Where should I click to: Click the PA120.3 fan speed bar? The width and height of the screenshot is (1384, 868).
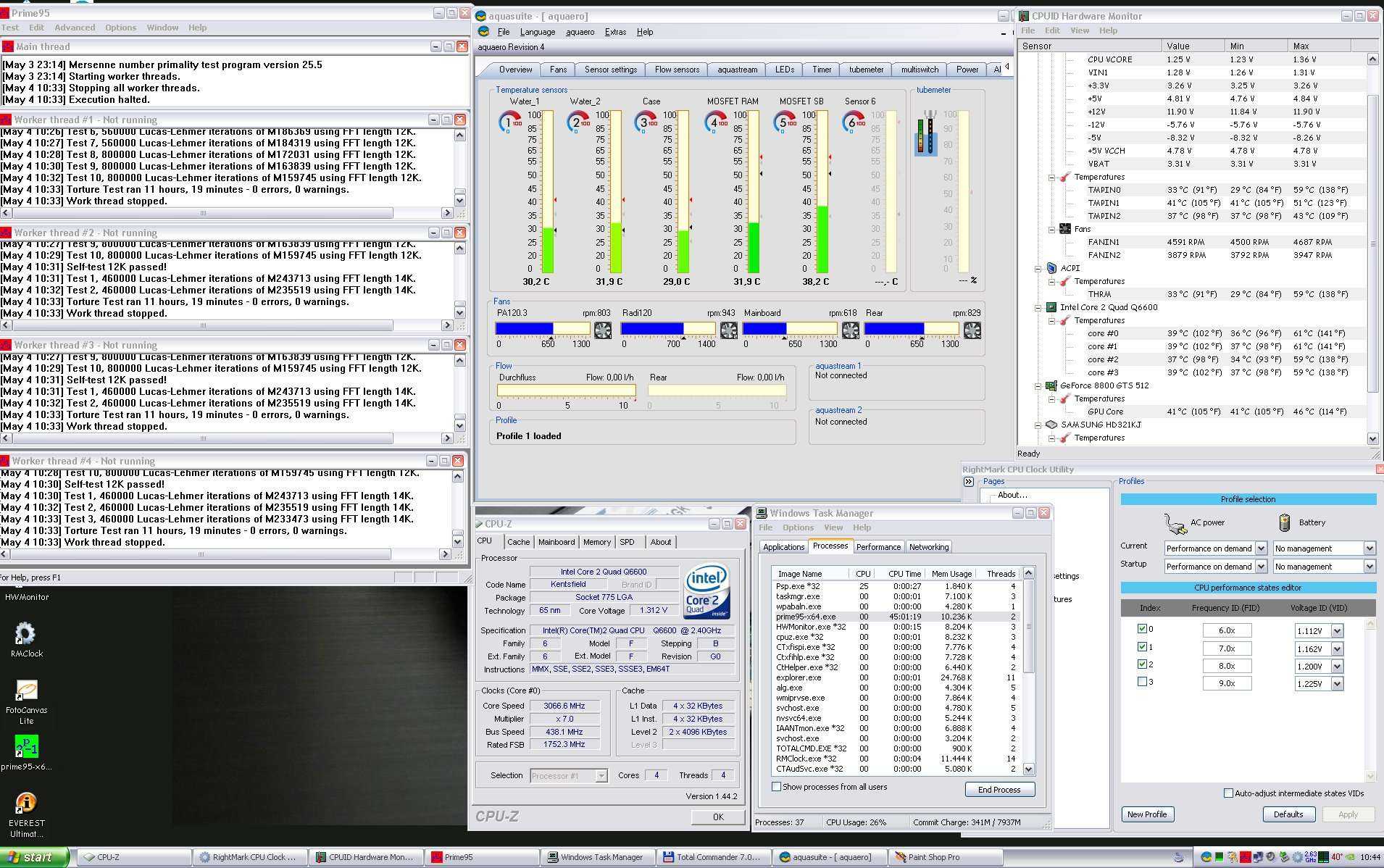pyautogui.click(x=543, y=329)
